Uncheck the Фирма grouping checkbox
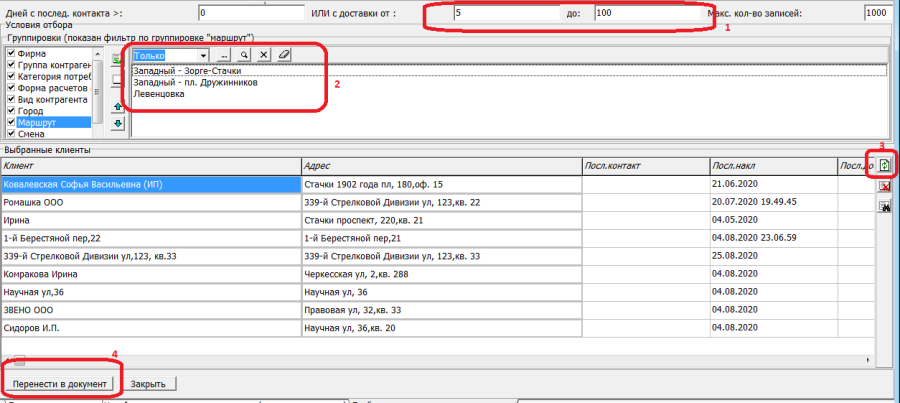The height and width of the screenshot is (403, 900). [x=11, y=53]
